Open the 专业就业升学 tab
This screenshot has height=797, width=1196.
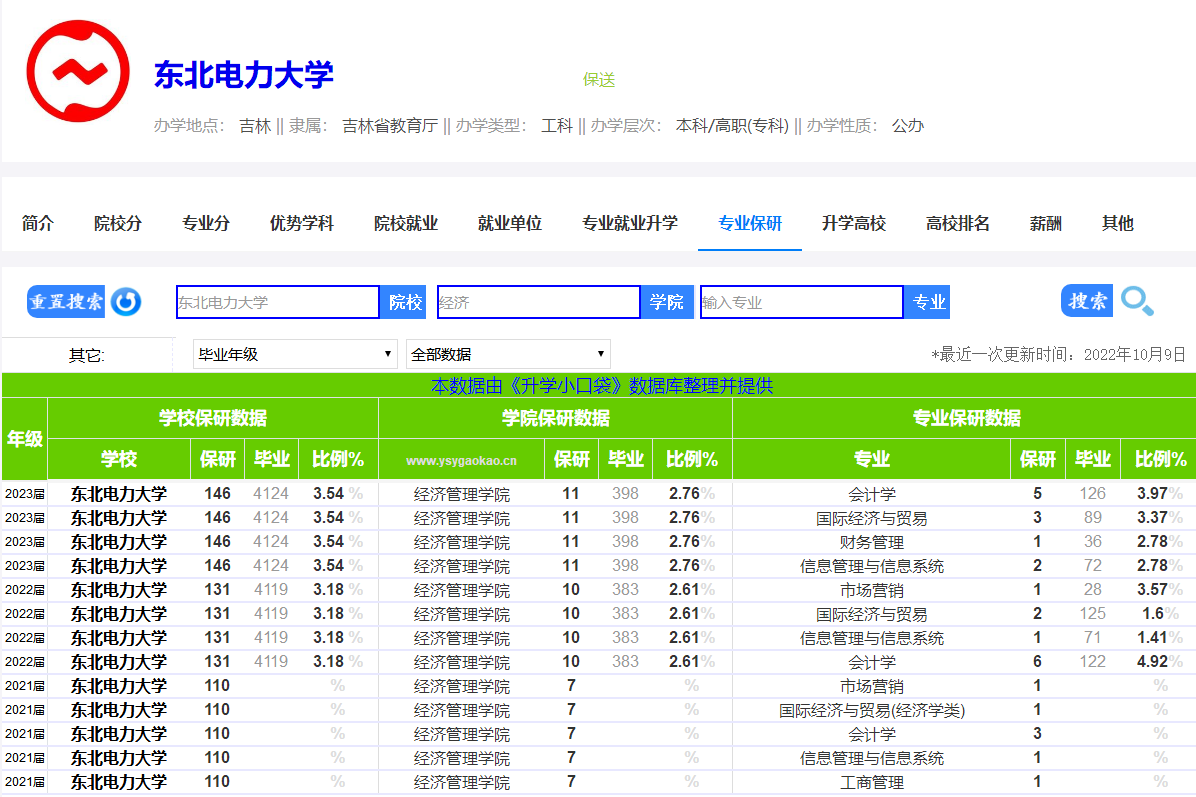point(629,223)
